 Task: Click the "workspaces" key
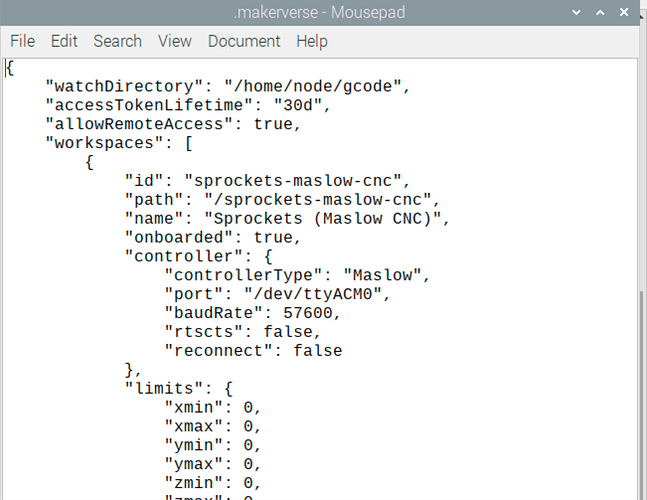point(104,143)
